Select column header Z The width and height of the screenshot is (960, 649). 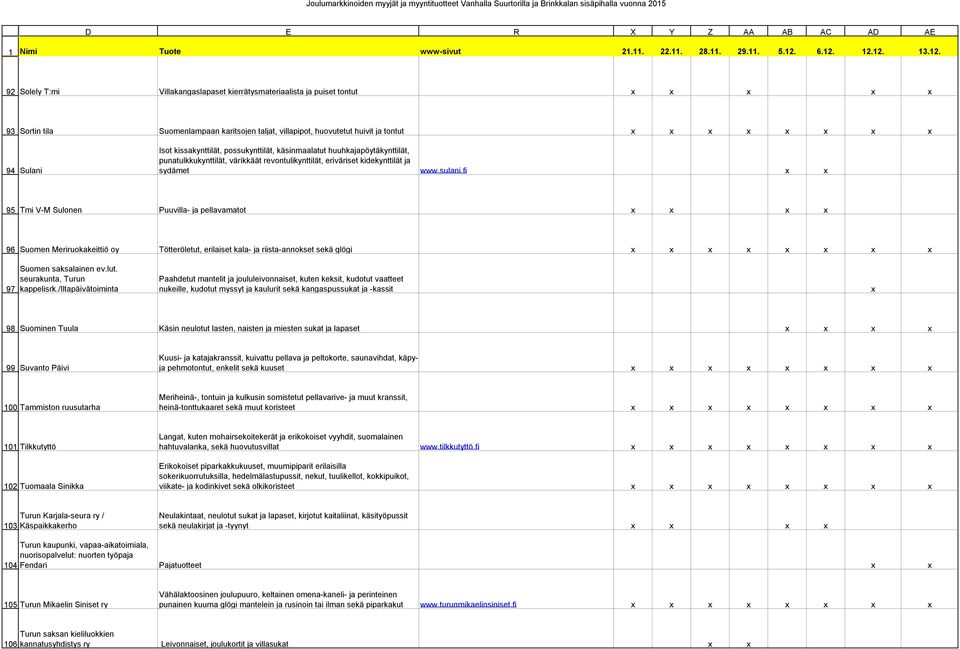point(710,31)
